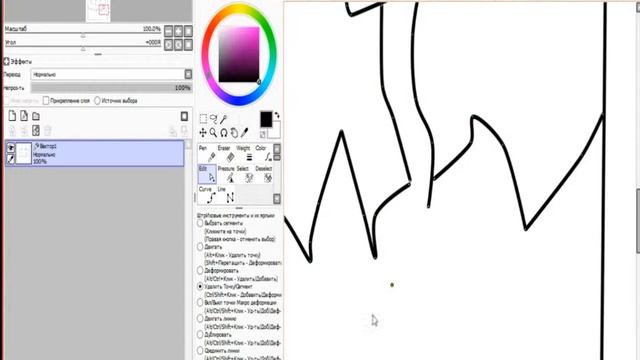This screenshot has width=640, height=360.
Task: Select the Удалить Точку/Сегмент radio option
Action: (200, 287)
